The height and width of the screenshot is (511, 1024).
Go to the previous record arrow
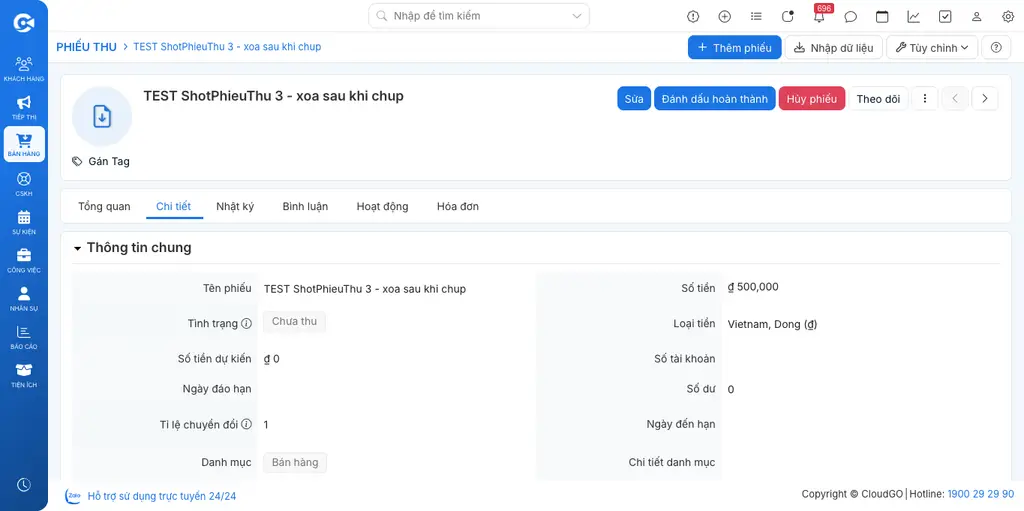tap(955, 99)
